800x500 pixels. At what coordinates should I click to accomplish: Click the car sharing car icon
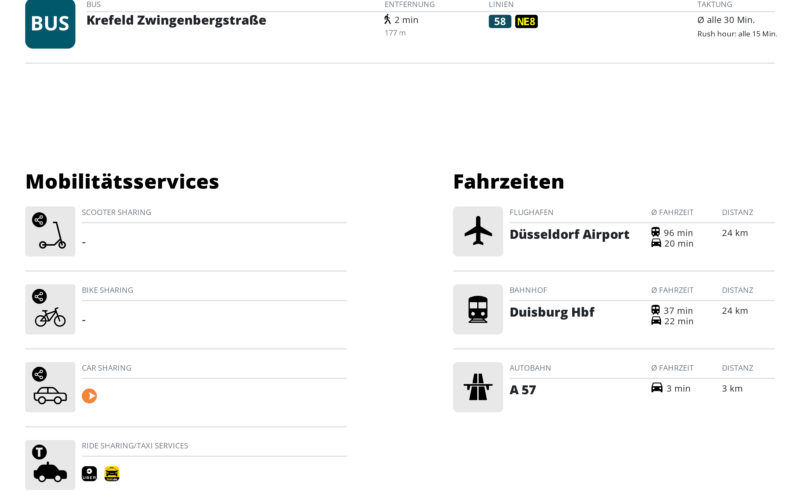[50, 387]
